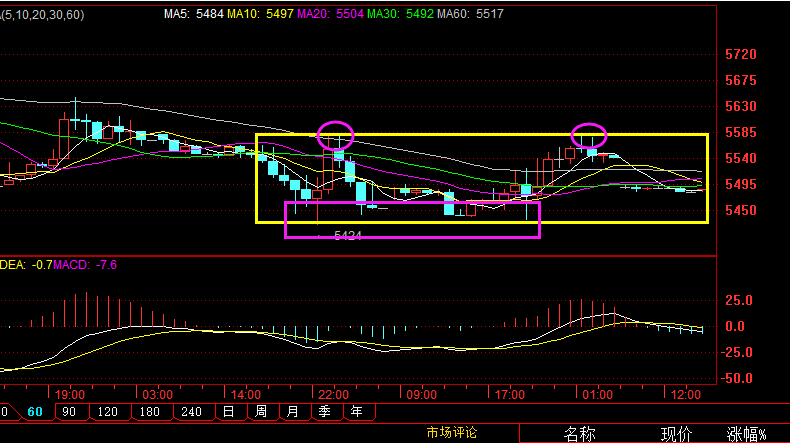The width and height of the screenshot is (790, 443).
Task: Click the 25.0 MACD axis label
Action: pos(739,300)
